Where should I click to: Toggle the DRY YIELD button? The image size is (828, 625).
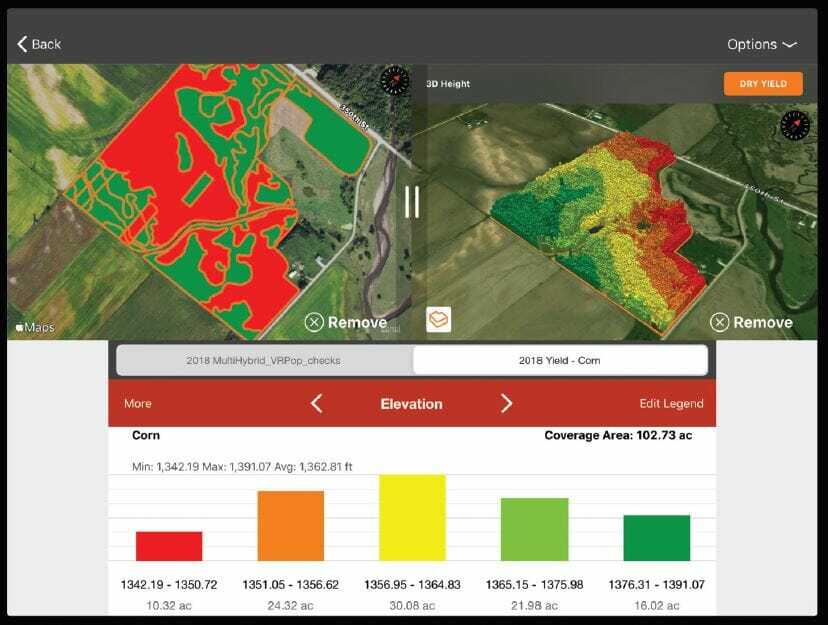(763, 84)
